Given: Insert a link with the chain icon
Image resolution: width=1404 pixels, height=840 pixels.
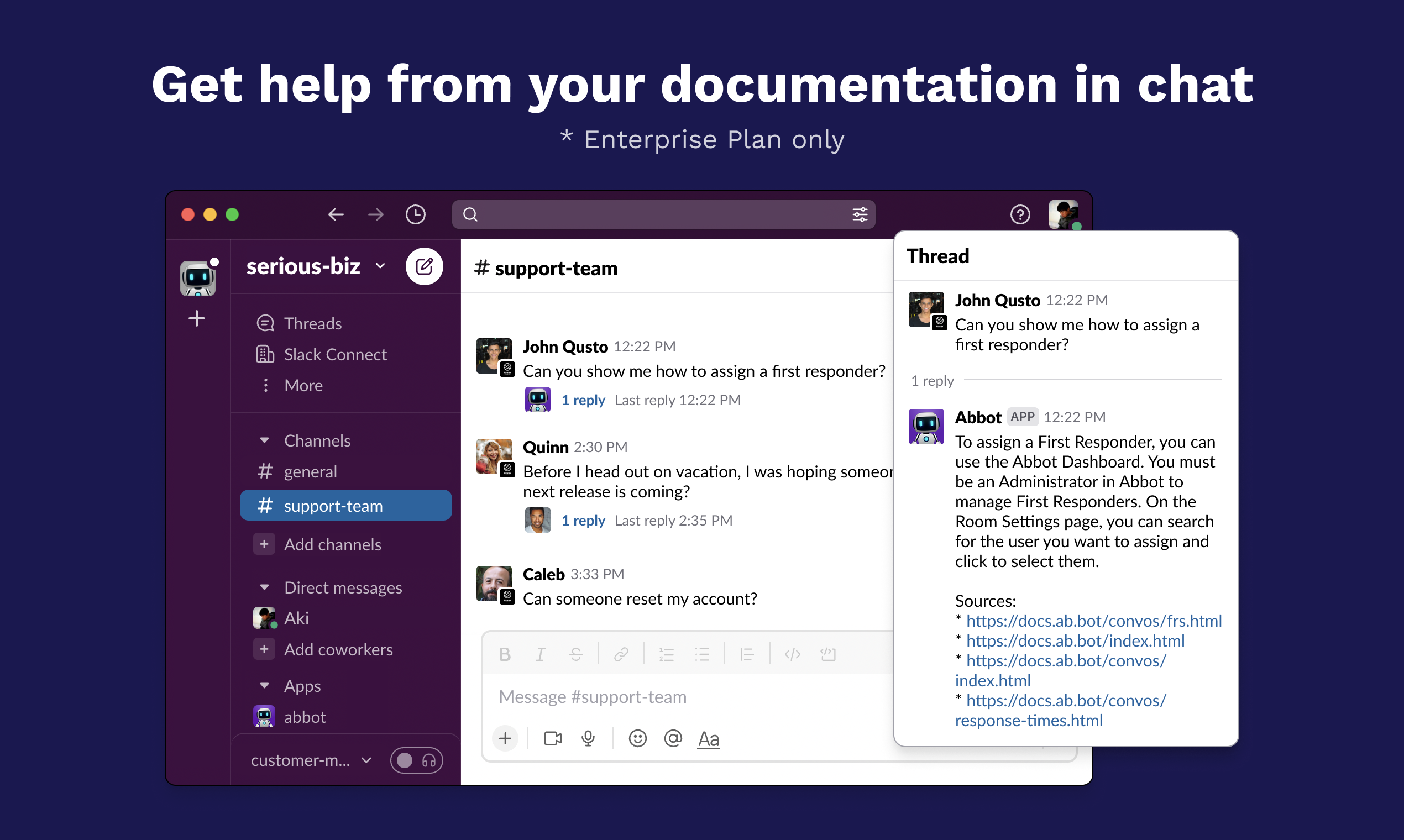Looking at the screenshot, I should pyautogui.click(x=621, y=655).
